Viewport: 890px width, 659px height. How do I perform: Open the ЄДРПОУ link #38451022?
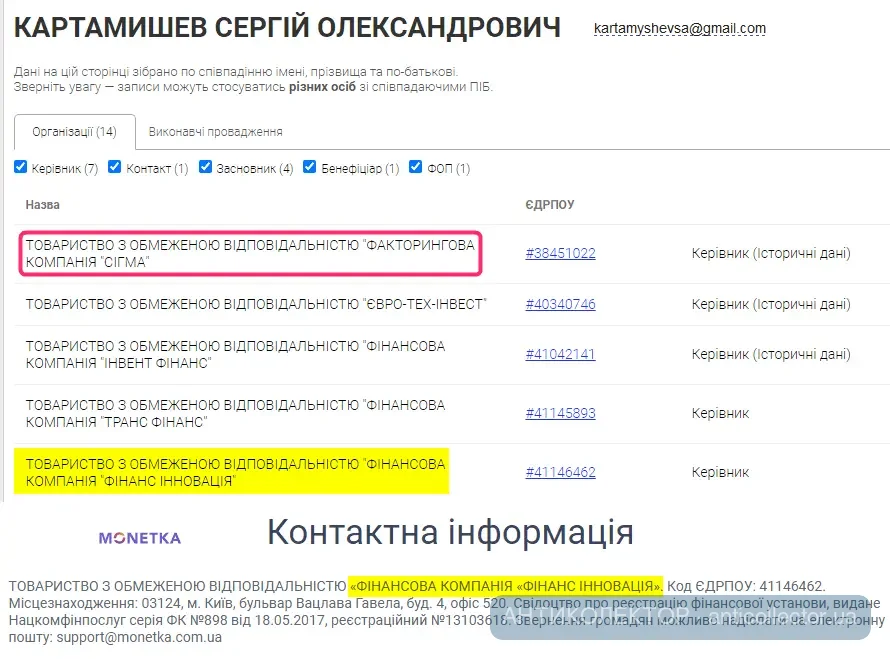[x=560, y=253]
